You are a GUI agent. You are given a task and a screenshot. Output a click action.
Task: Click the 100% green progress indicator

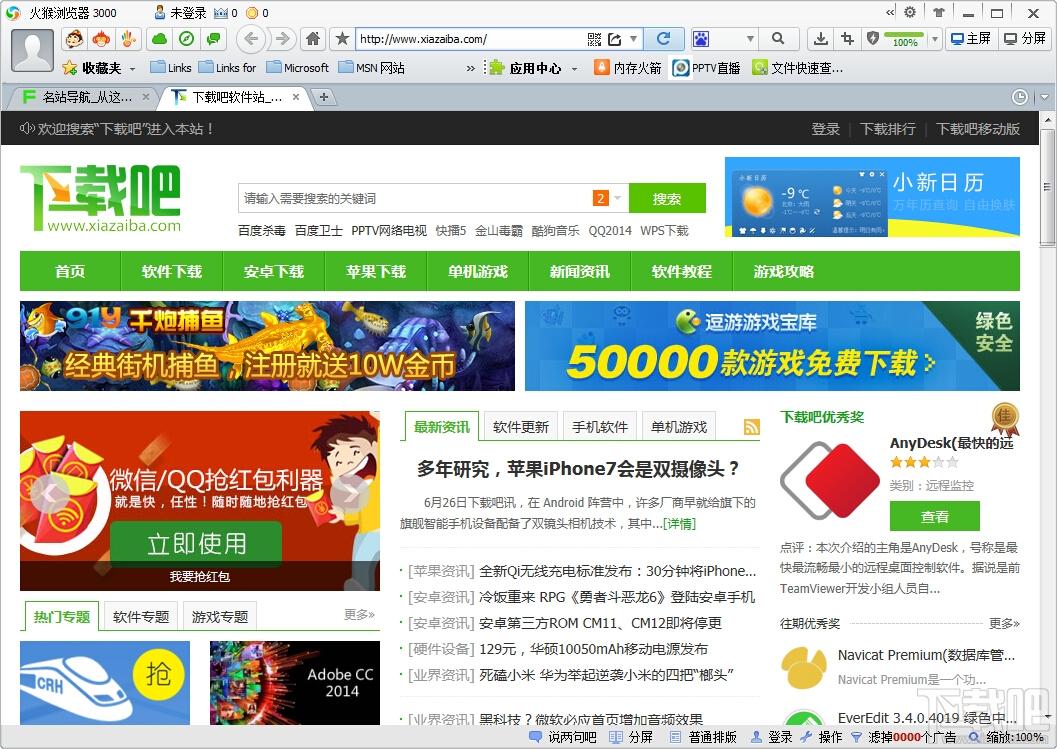click(904, 39)
